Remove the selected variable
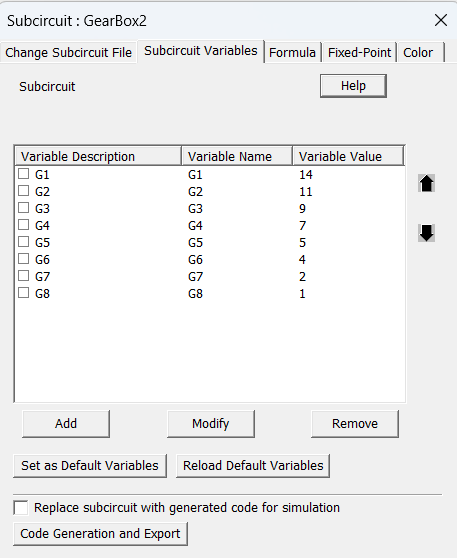The width and height of the screenshot is (457, 558). [x=355, y=424]
